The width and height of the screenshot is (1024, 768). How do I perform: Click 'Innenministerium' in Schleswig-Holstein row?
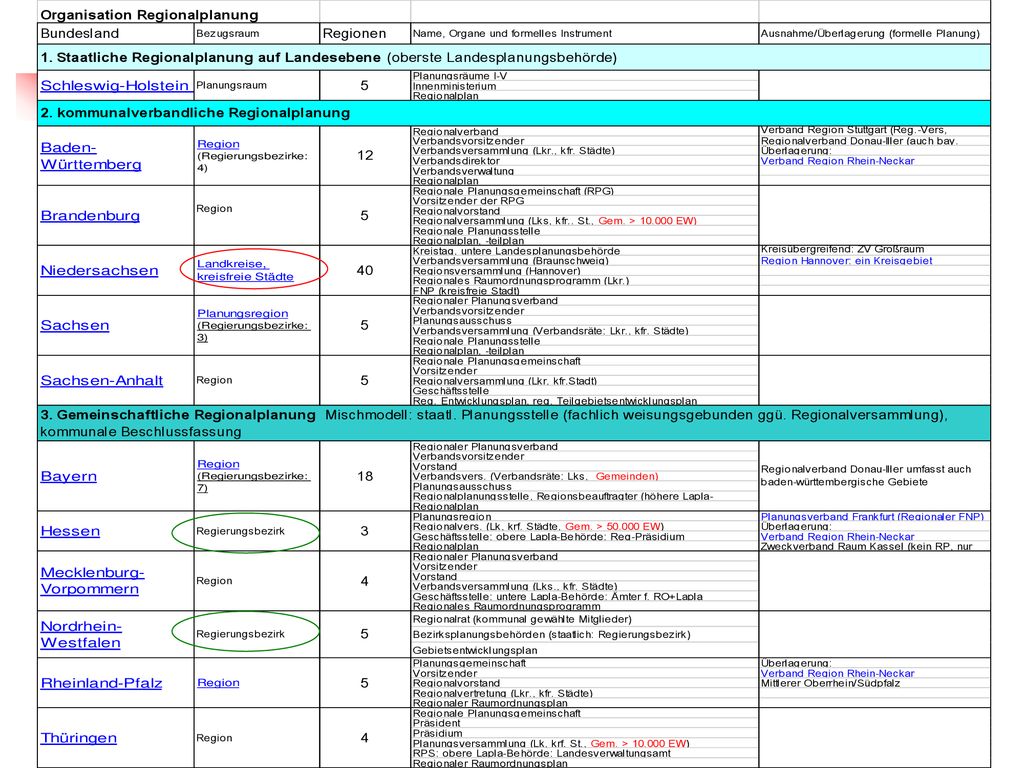click(x=454, y=86)
